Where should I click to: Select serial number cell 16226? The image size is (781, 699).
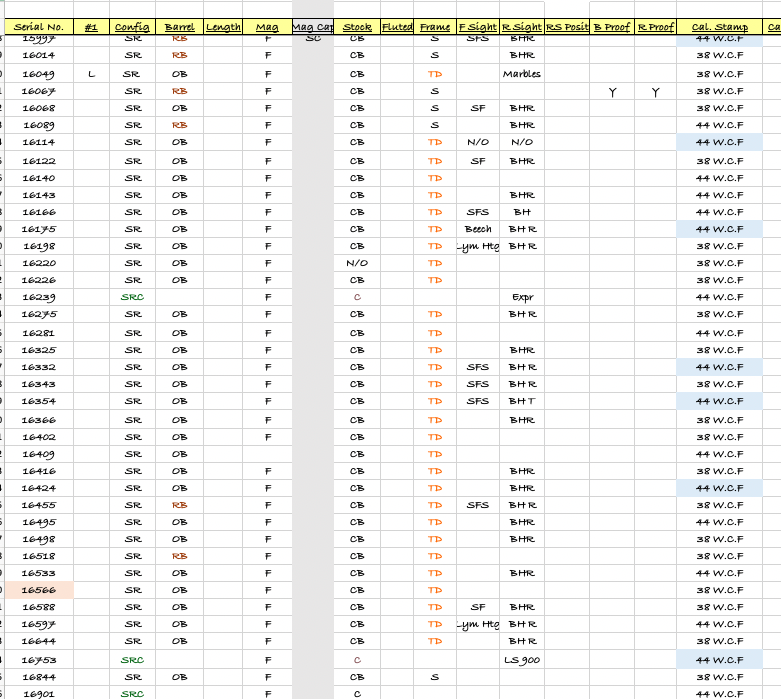pyautogui.click(x=39, y=280)
